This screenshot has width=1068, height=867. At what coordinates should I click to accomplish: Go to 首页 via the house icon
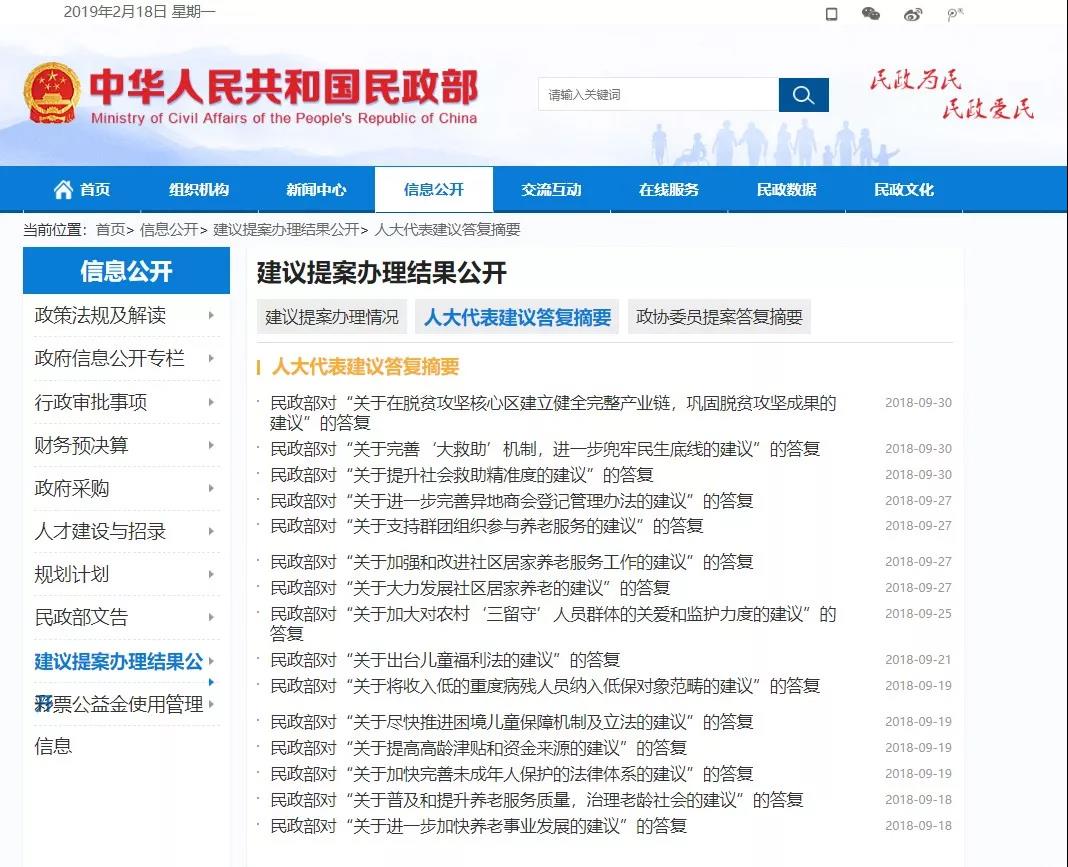[64, 189]
